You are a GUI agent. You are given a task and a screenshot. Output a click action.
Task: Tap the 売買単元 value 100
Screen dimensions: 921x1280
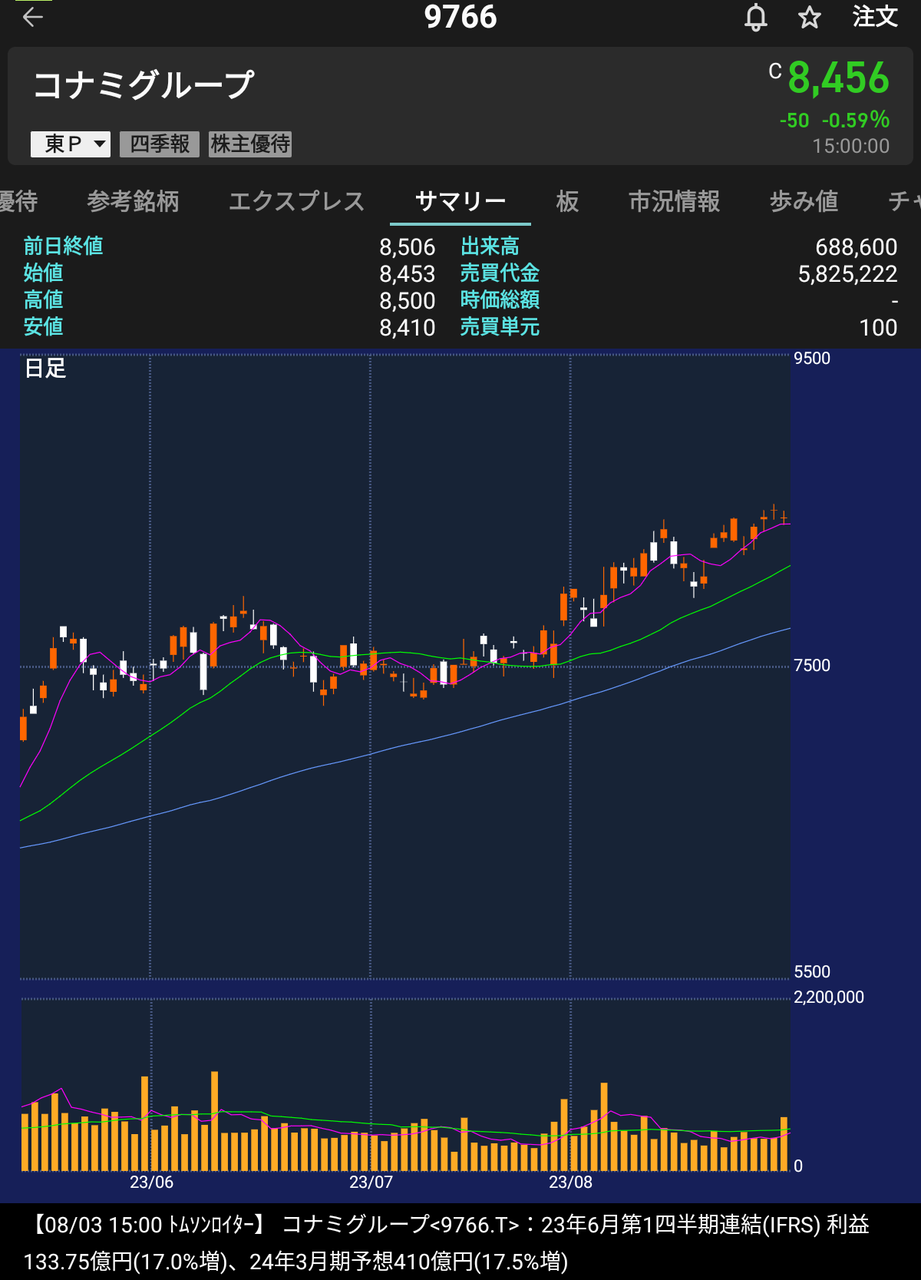879,327
